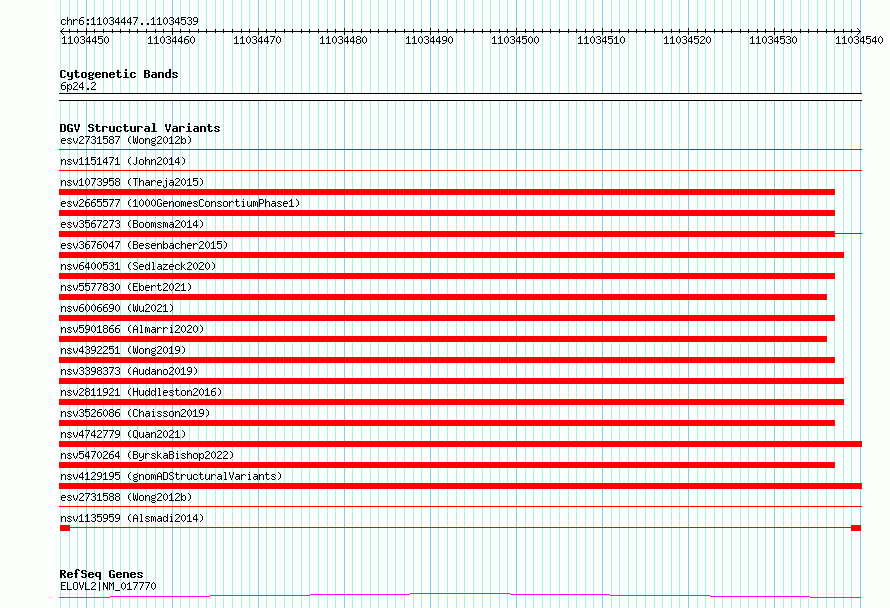
Task: Select the red bar for nsv3398373
Action: 451,381
